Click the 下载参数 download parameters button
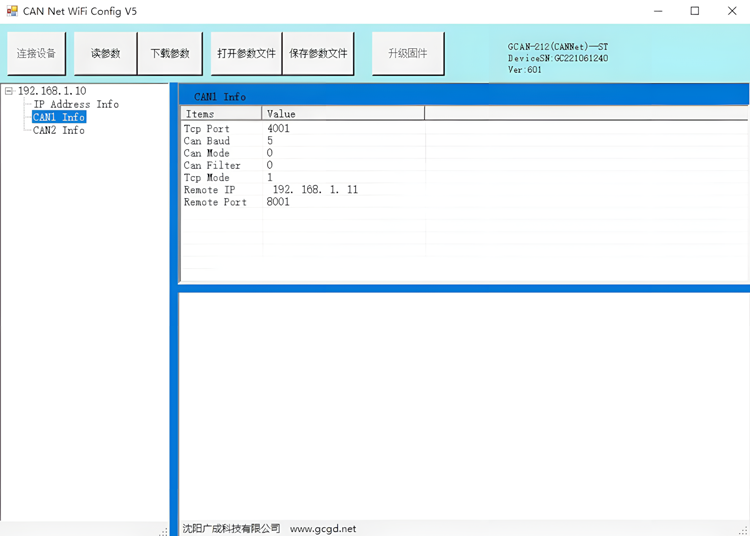 (x=169, y=53)
